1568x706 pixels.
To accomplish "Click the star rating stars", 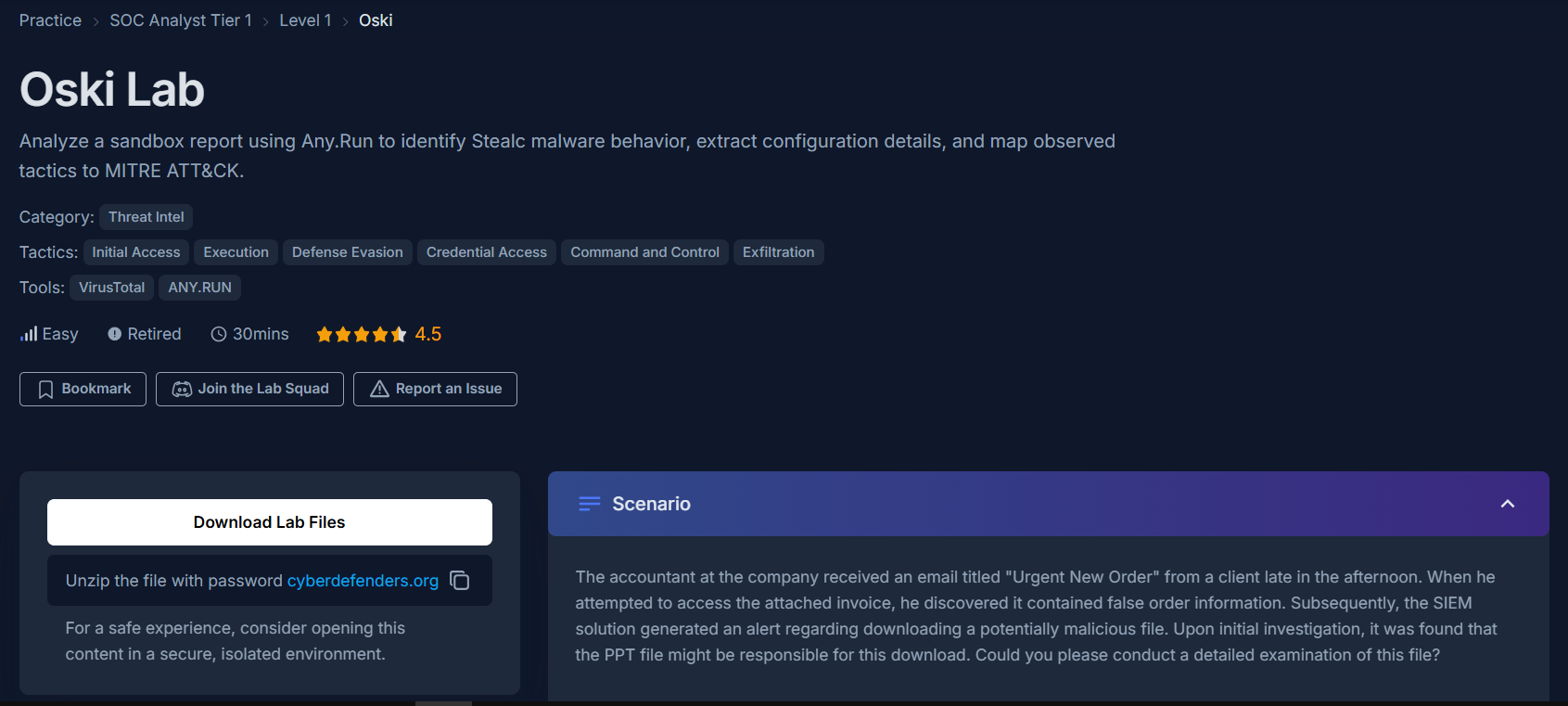I will click(x=362, y=334).
